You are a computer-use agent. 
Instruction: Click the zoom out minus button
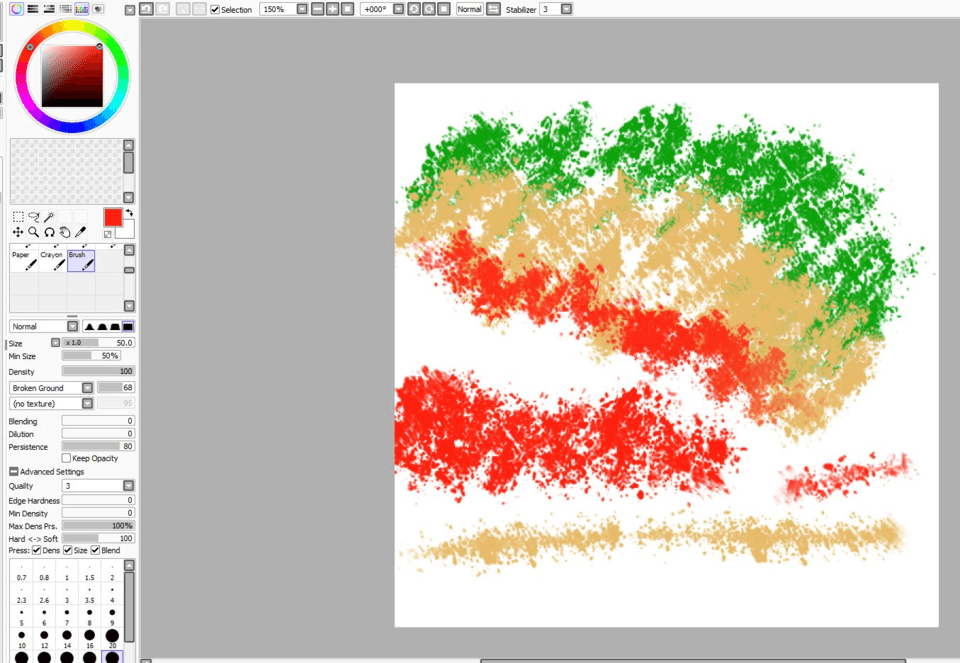pos(317,9)
